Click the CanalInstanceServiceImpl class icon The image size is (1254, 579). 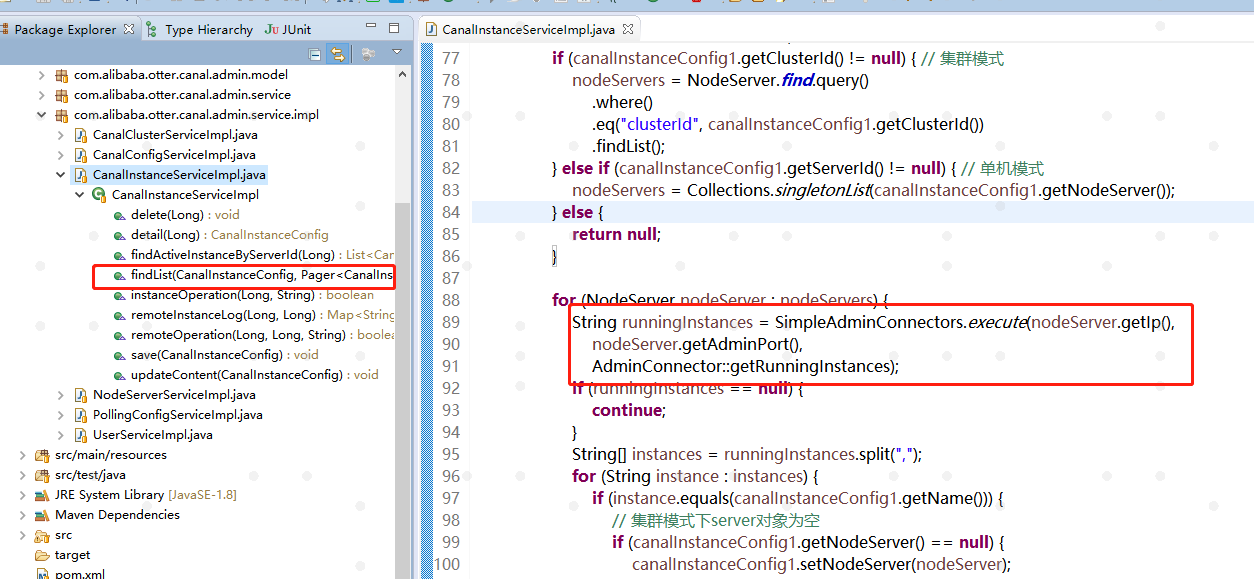(99, 195)
